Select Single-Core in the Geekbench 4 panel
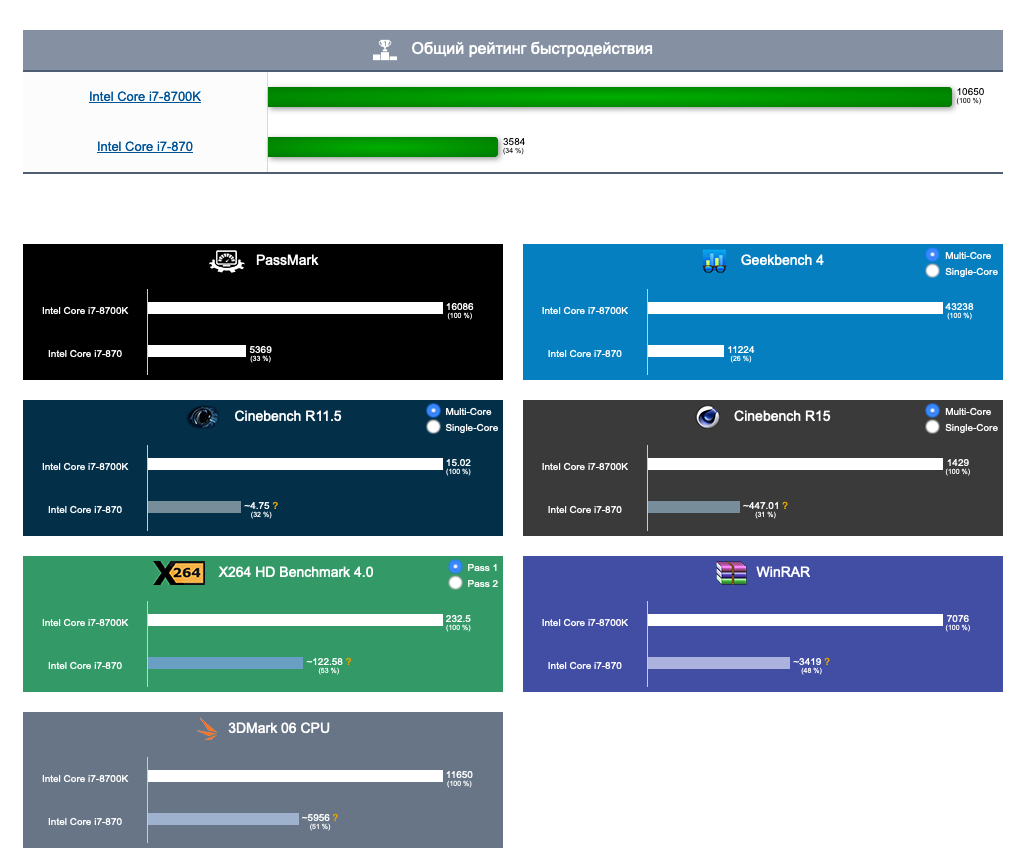 point(933,271)
